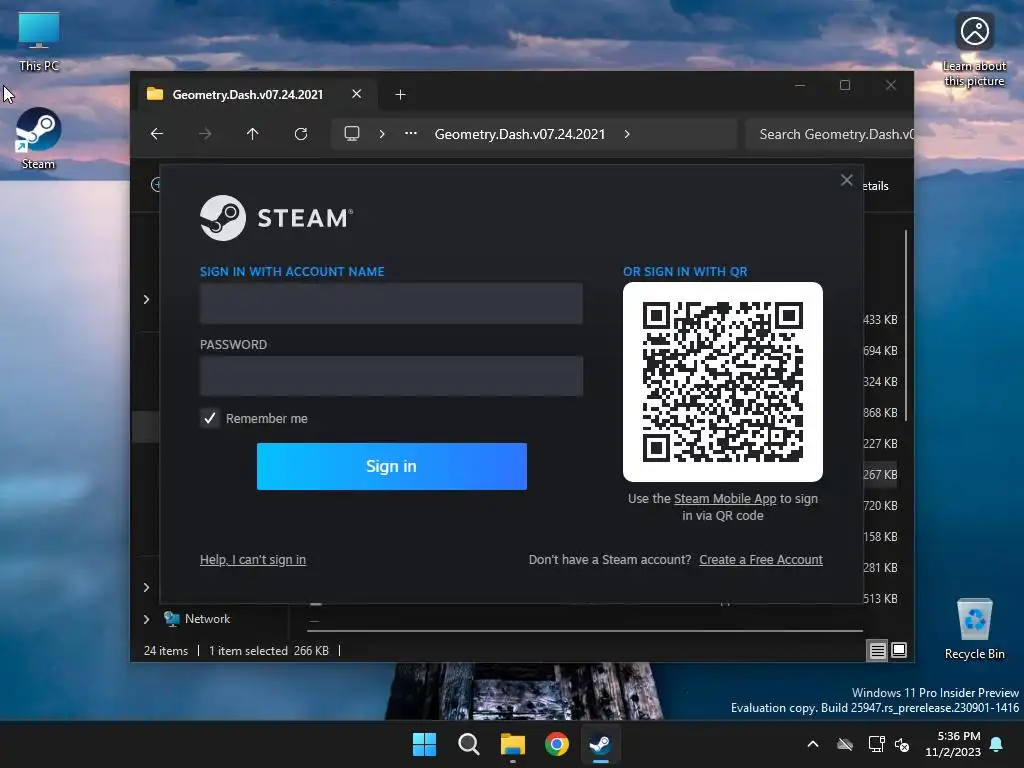Open the network status tray icon

point(876,744)
